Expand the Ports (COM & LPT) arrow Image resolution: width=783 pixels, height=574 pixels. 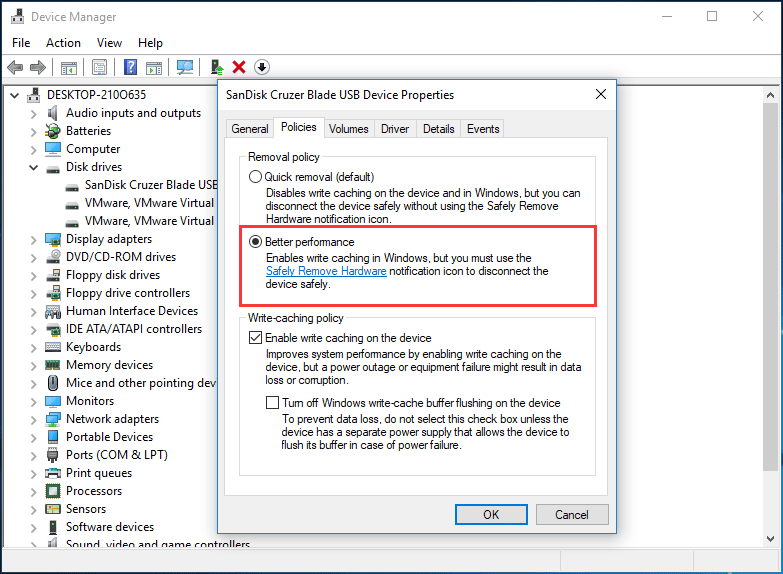[x=33, y=456]
